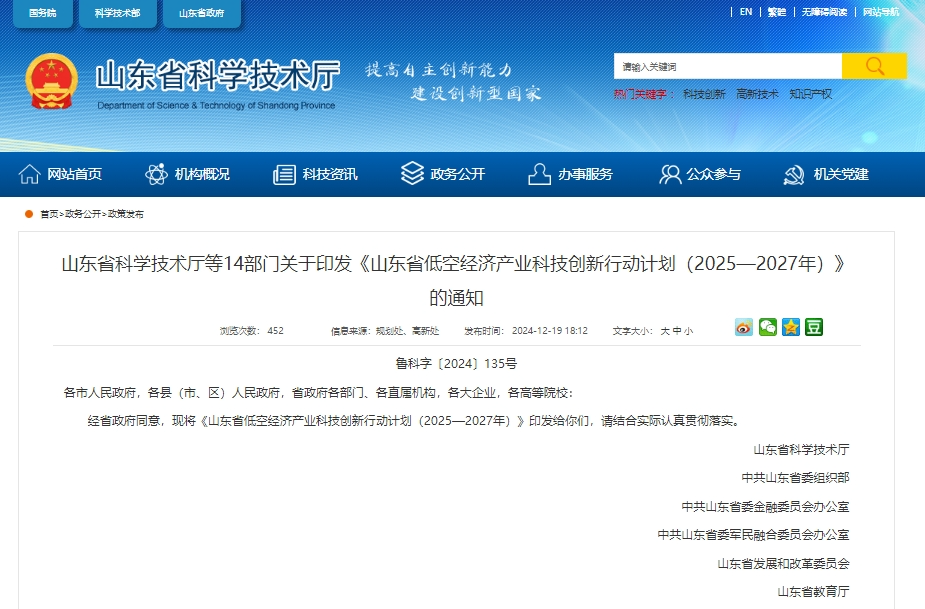Click the emblem icon beside 机关党建
925x609 pixels.
tap(794, 173)
